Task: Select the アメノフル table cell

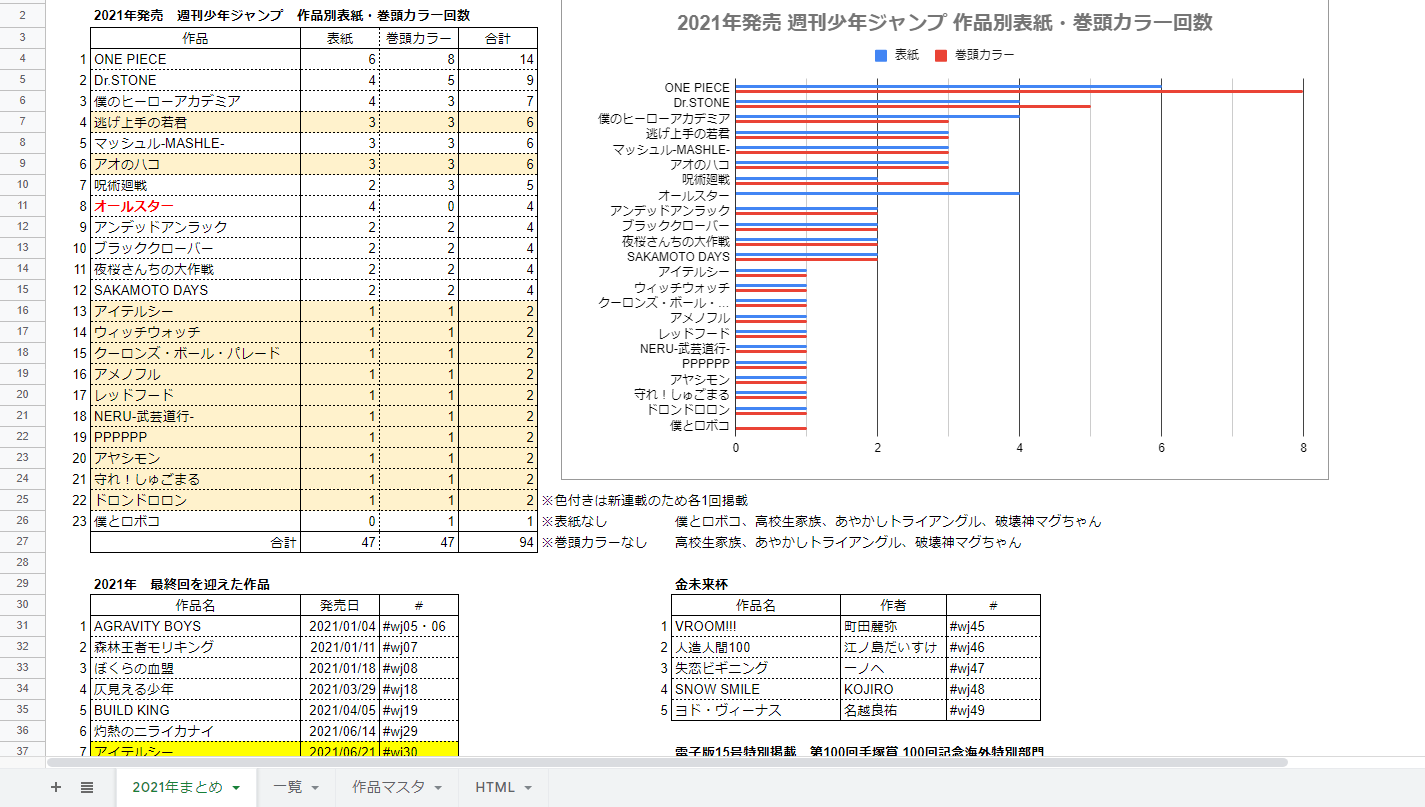Action: 195,374
